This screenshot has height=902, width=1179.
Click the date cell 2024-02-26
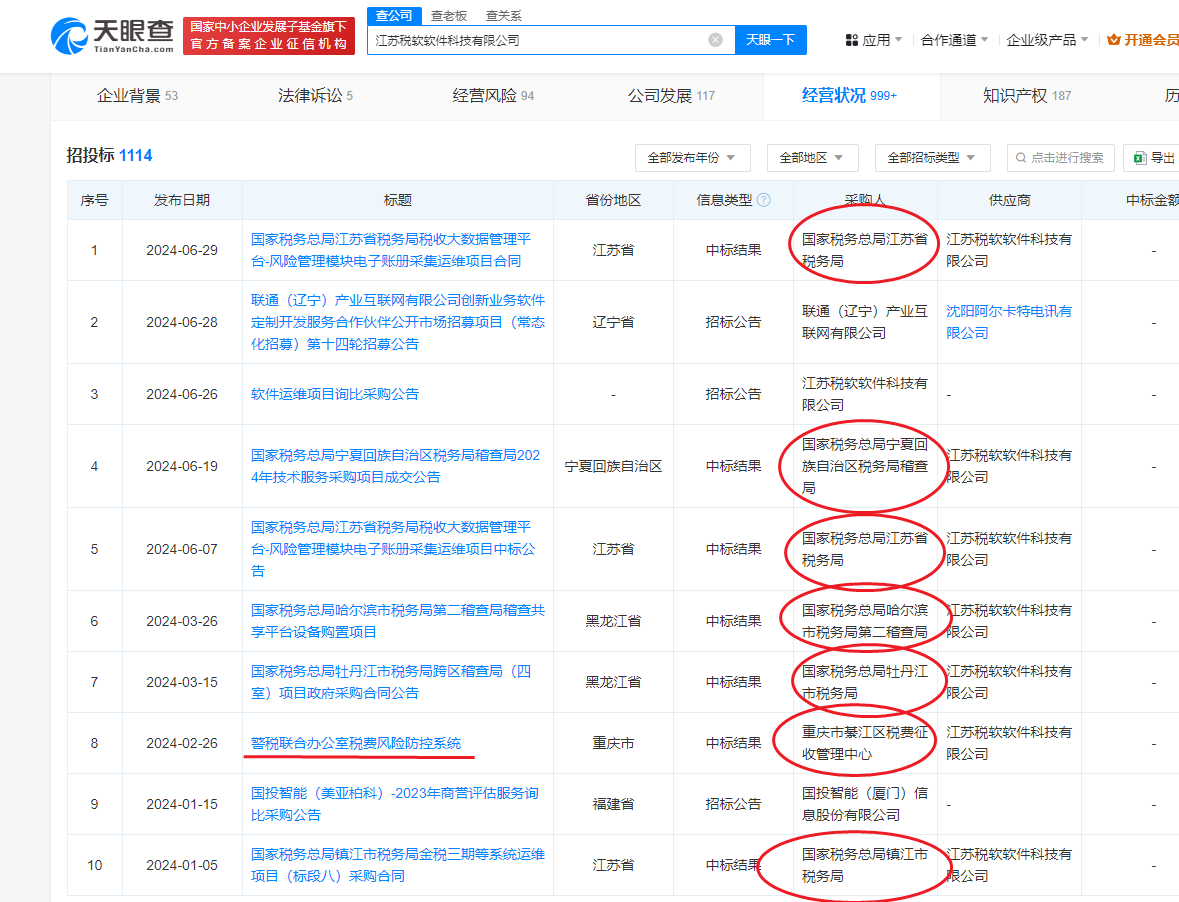[182, 743]
